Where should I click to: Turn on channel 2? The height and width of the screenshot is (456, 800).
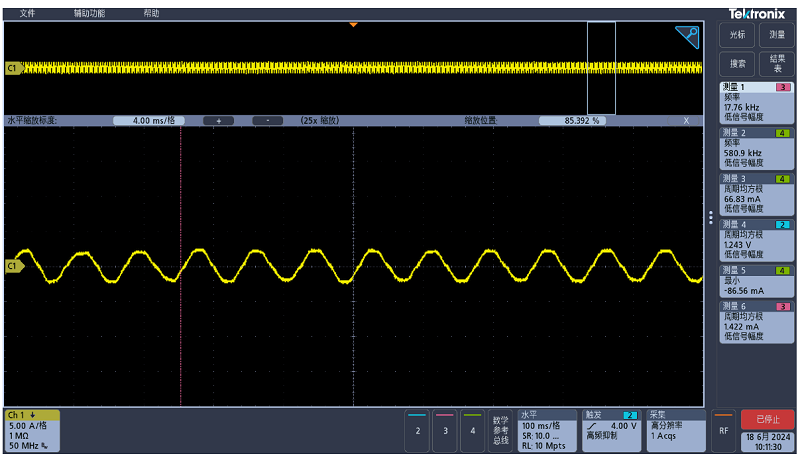pos(417,429)
